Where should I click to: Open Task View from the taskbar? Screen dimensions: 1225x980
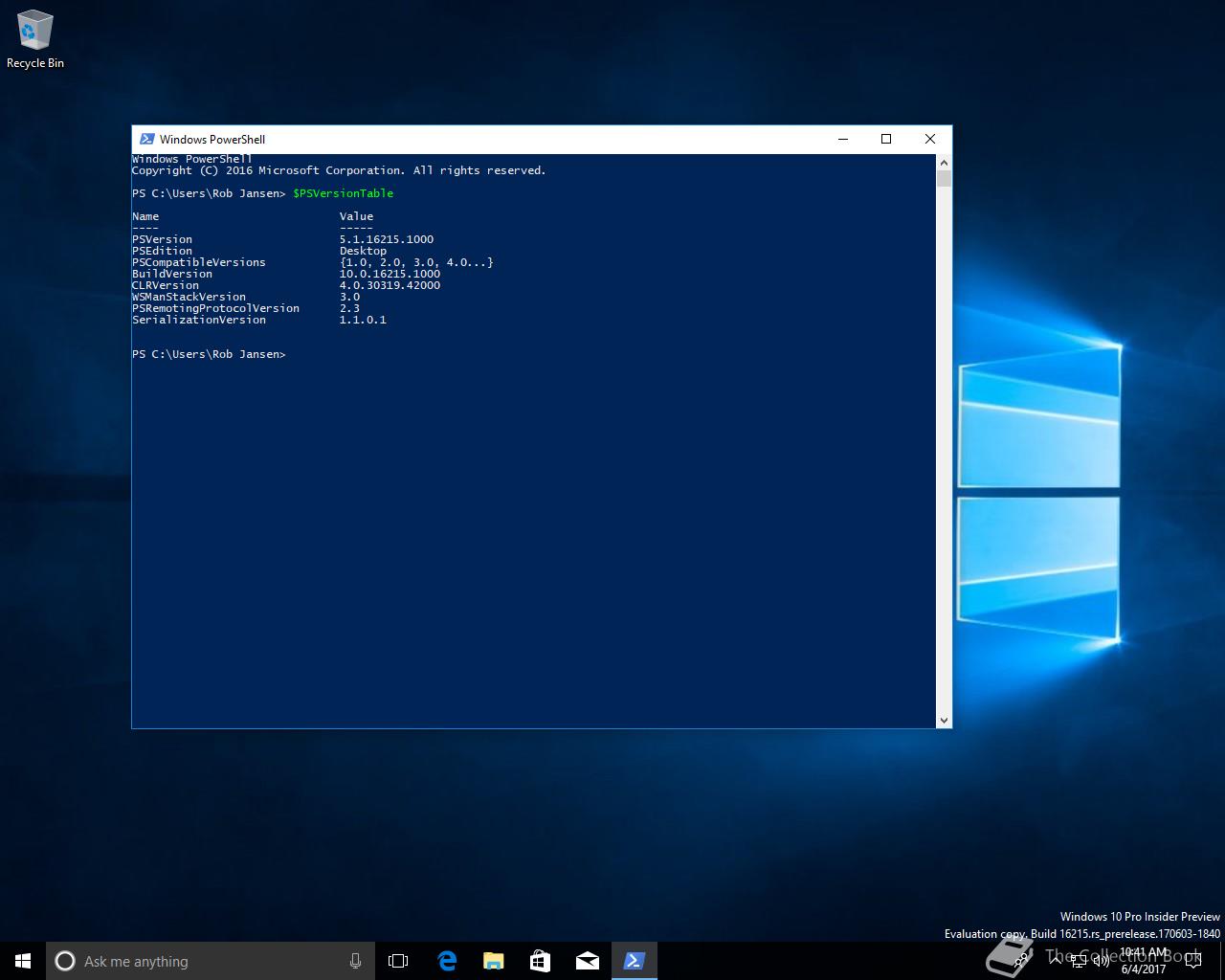(x=398, y=961)
